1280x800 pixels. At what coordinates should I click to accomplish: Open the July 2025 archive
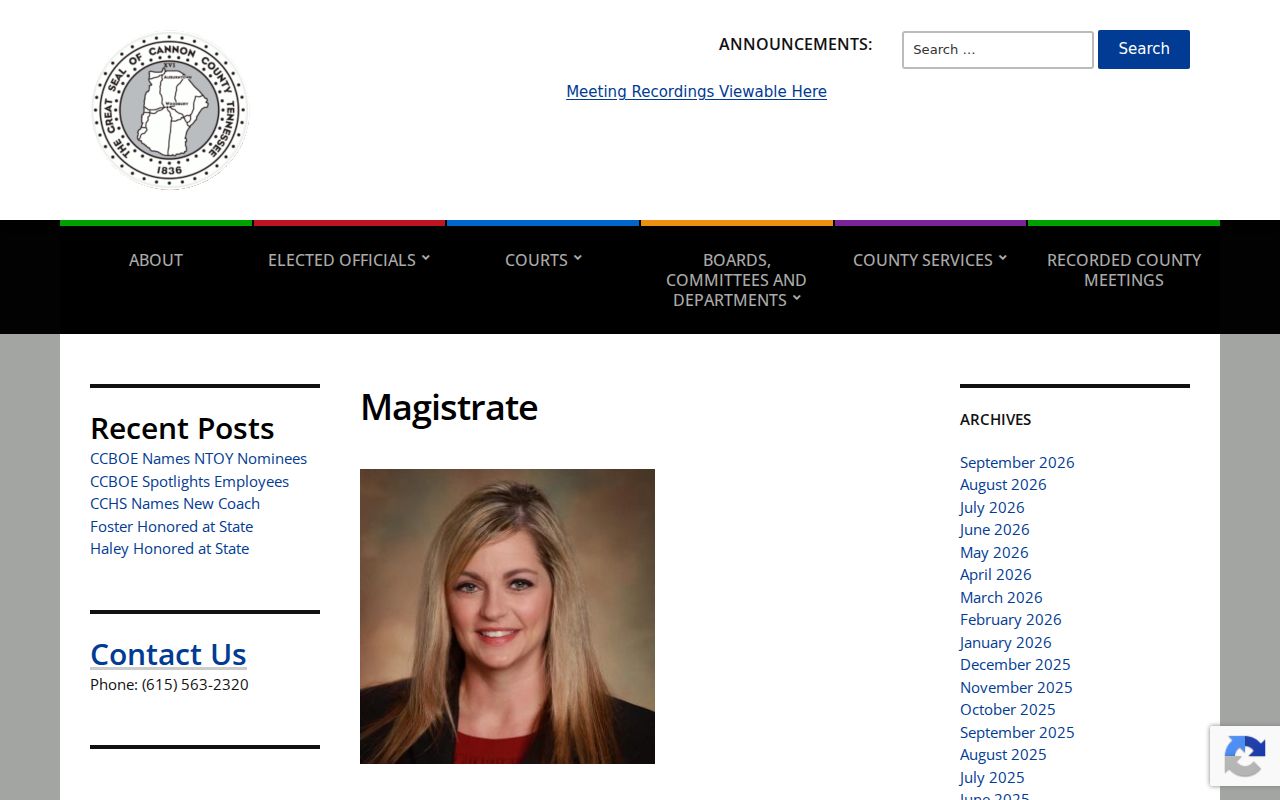click(x=992, y=777)
